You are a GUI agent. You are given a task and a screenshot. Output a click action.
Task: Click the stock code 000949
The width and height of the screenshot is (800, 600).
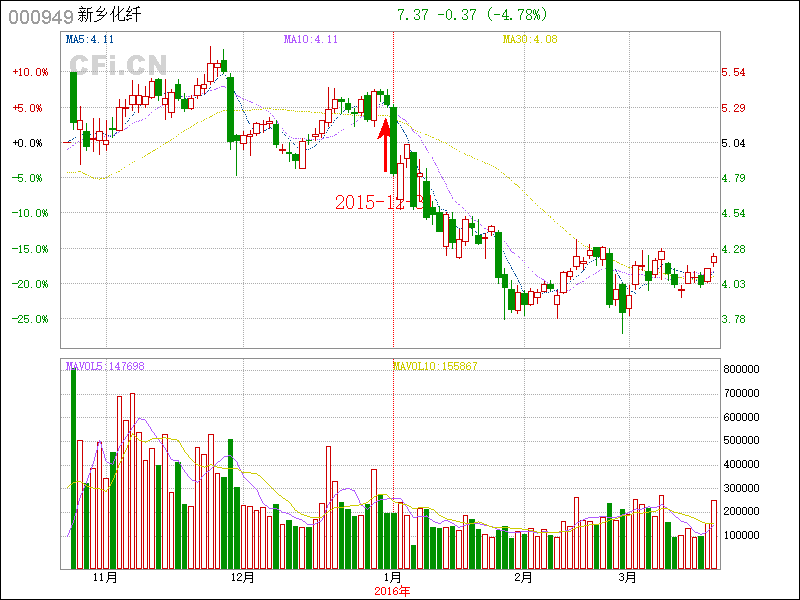pos(35,15)
